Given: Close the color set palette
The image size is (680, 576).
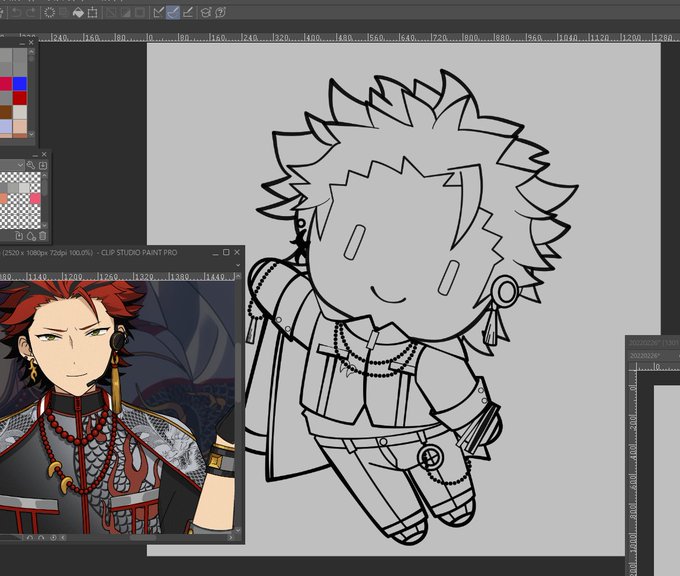Looking at the screenshot, I should 31,43.
